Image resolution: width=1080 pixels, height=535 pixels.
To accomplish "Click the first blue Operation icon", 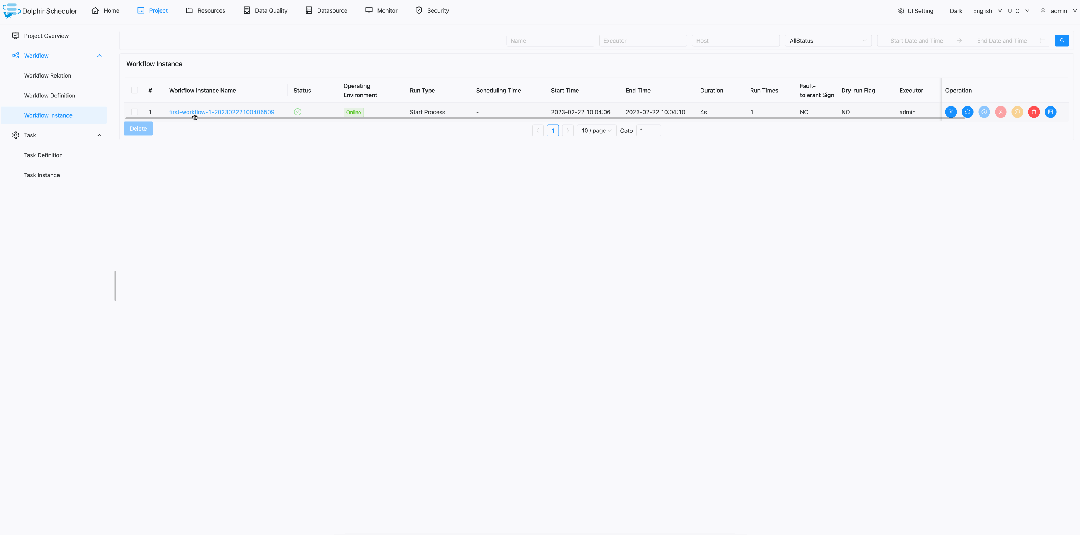I will (951, 112).
